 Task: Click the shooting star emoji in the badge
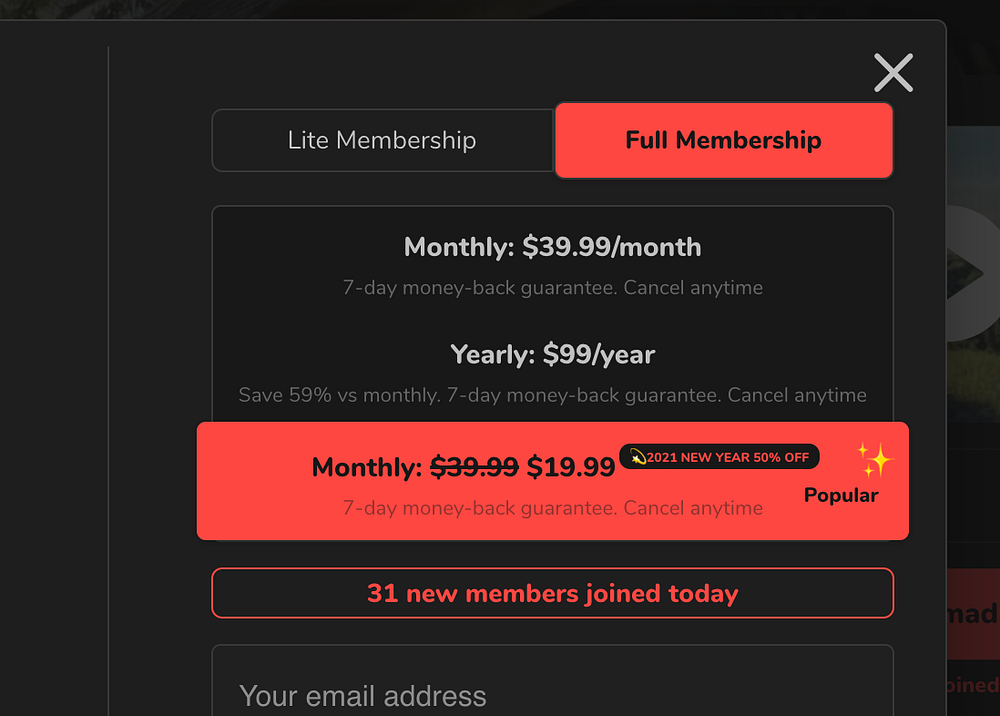pos(637,457)
